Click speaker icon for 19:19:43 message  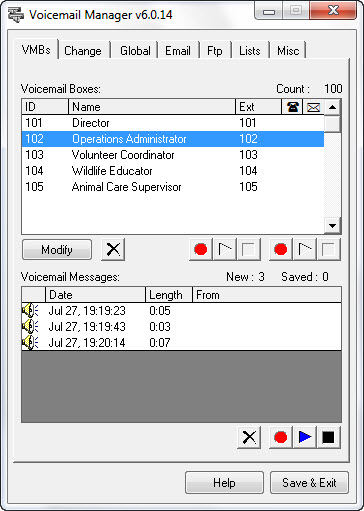[30, 327]
